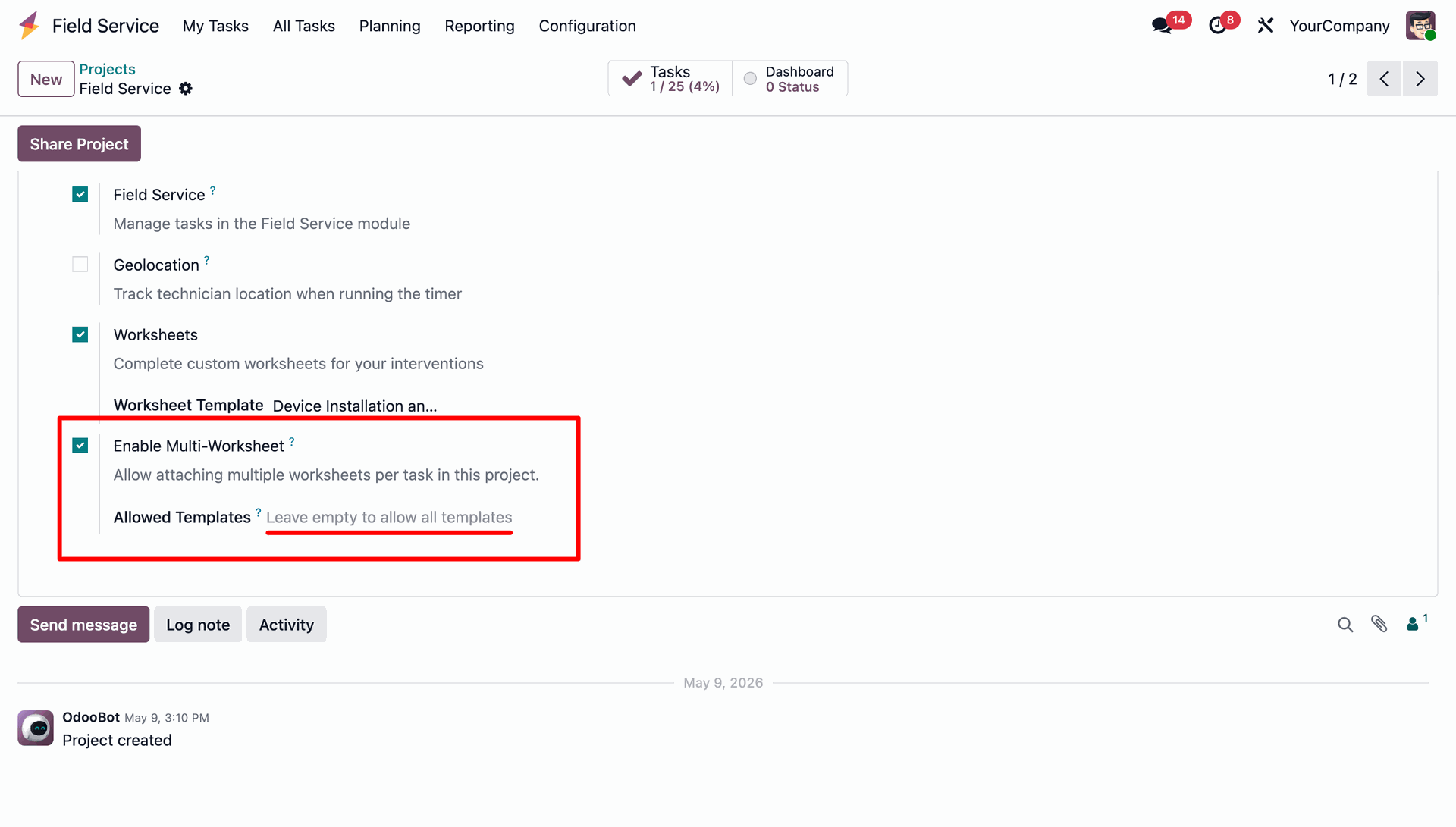Go back to Projects breadcrumb
This screenshot has height=827, width=1456.
108,69
